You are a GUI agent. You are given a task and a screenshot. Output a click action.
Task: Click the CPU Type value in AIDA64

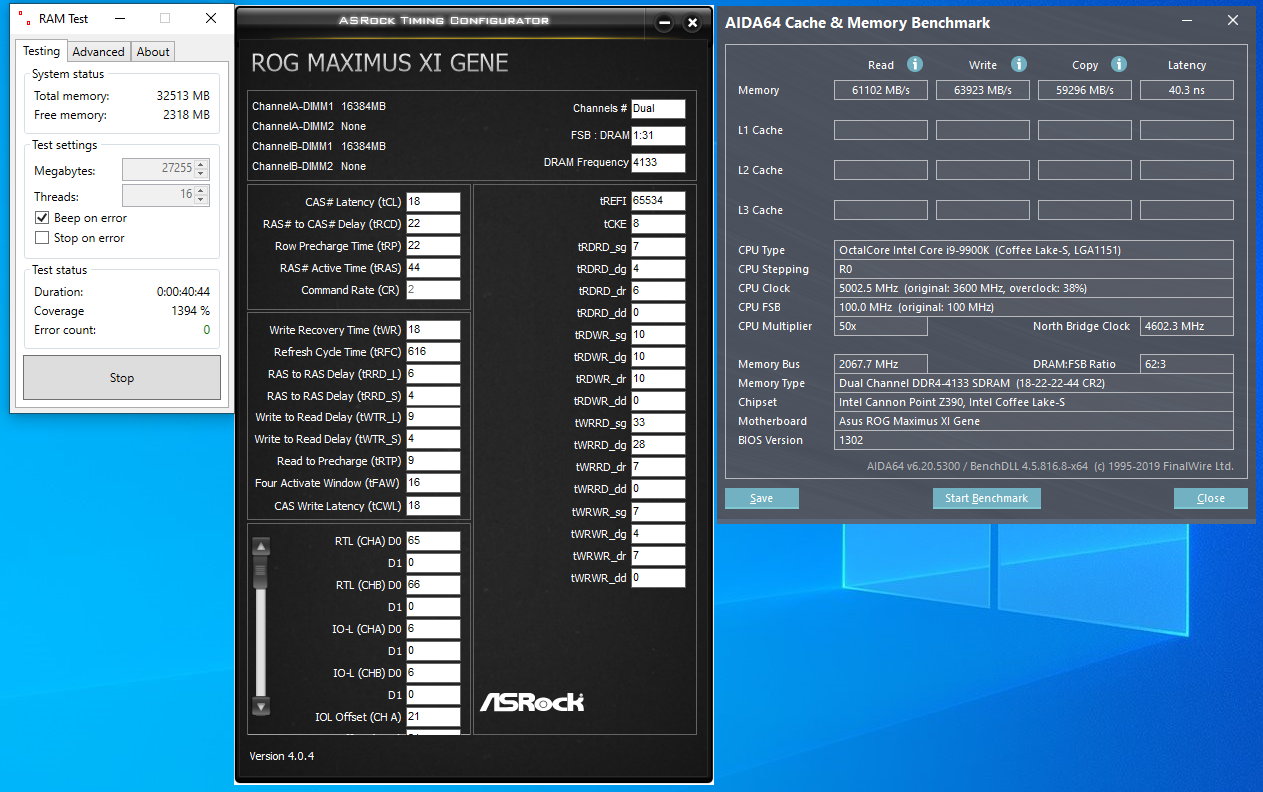click(1034, 250)
